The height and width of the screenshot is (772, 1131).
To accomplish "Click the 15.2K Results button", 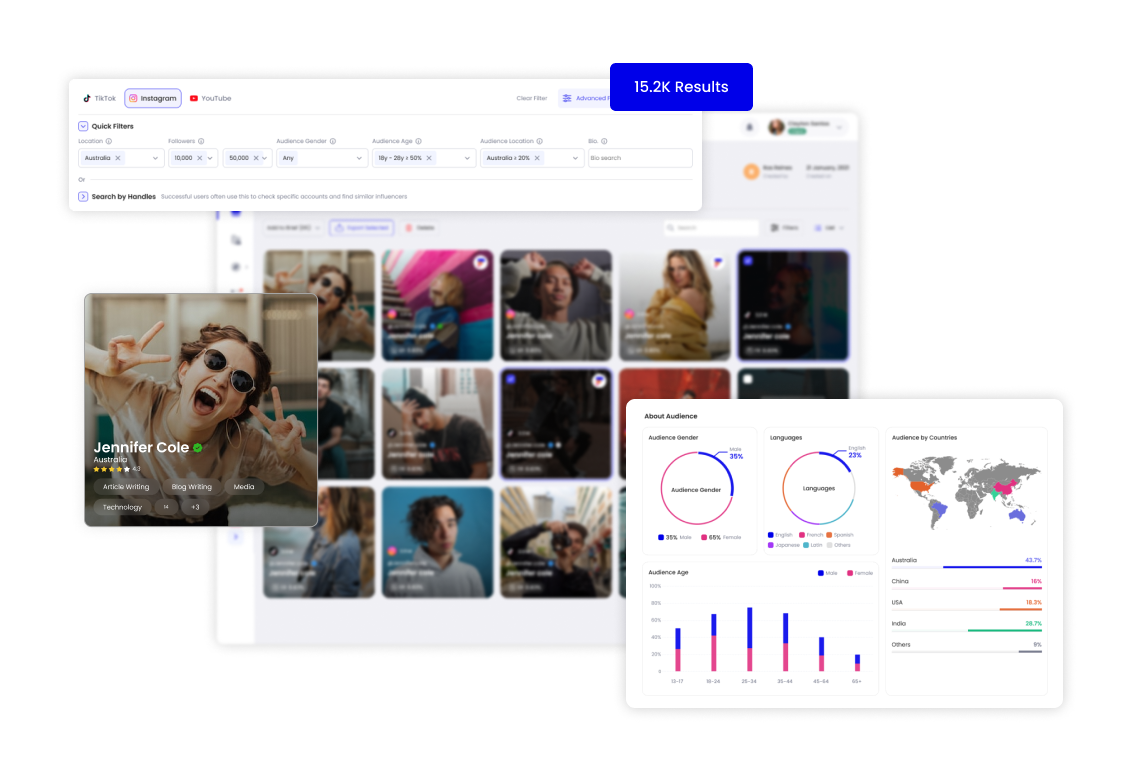I will (x=681, y=87).
